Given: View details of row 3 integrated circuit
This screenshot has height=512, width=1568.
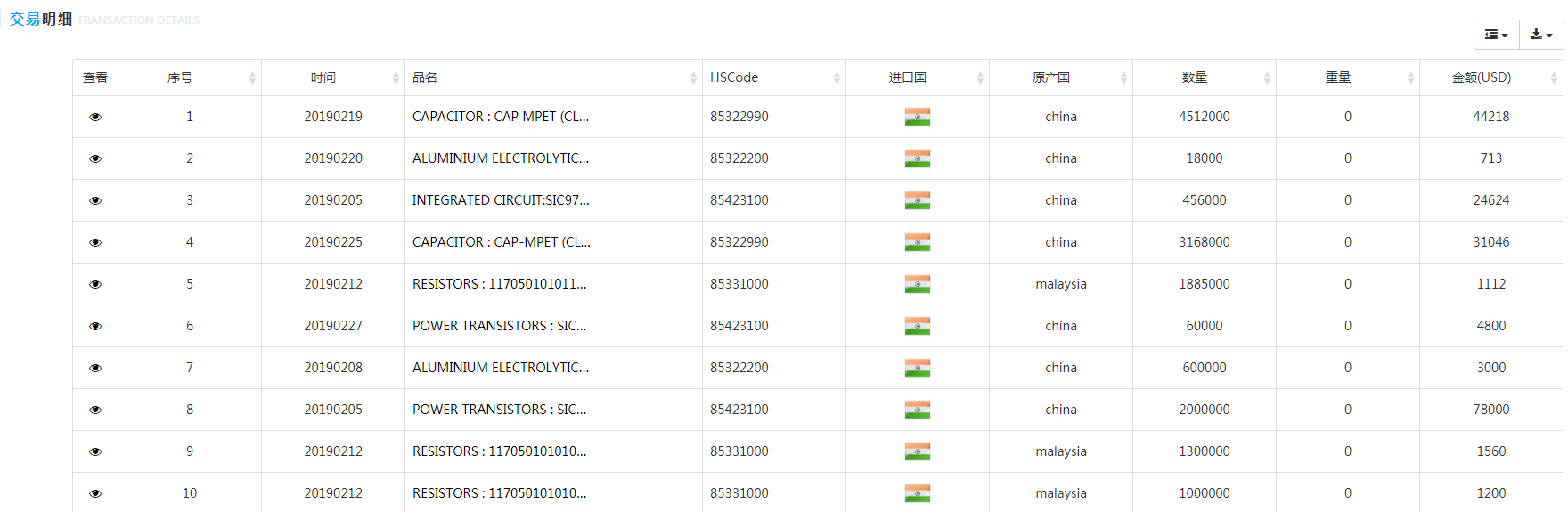Looking at the screenshot, I should pyautogui.click(x=95, y=200).
